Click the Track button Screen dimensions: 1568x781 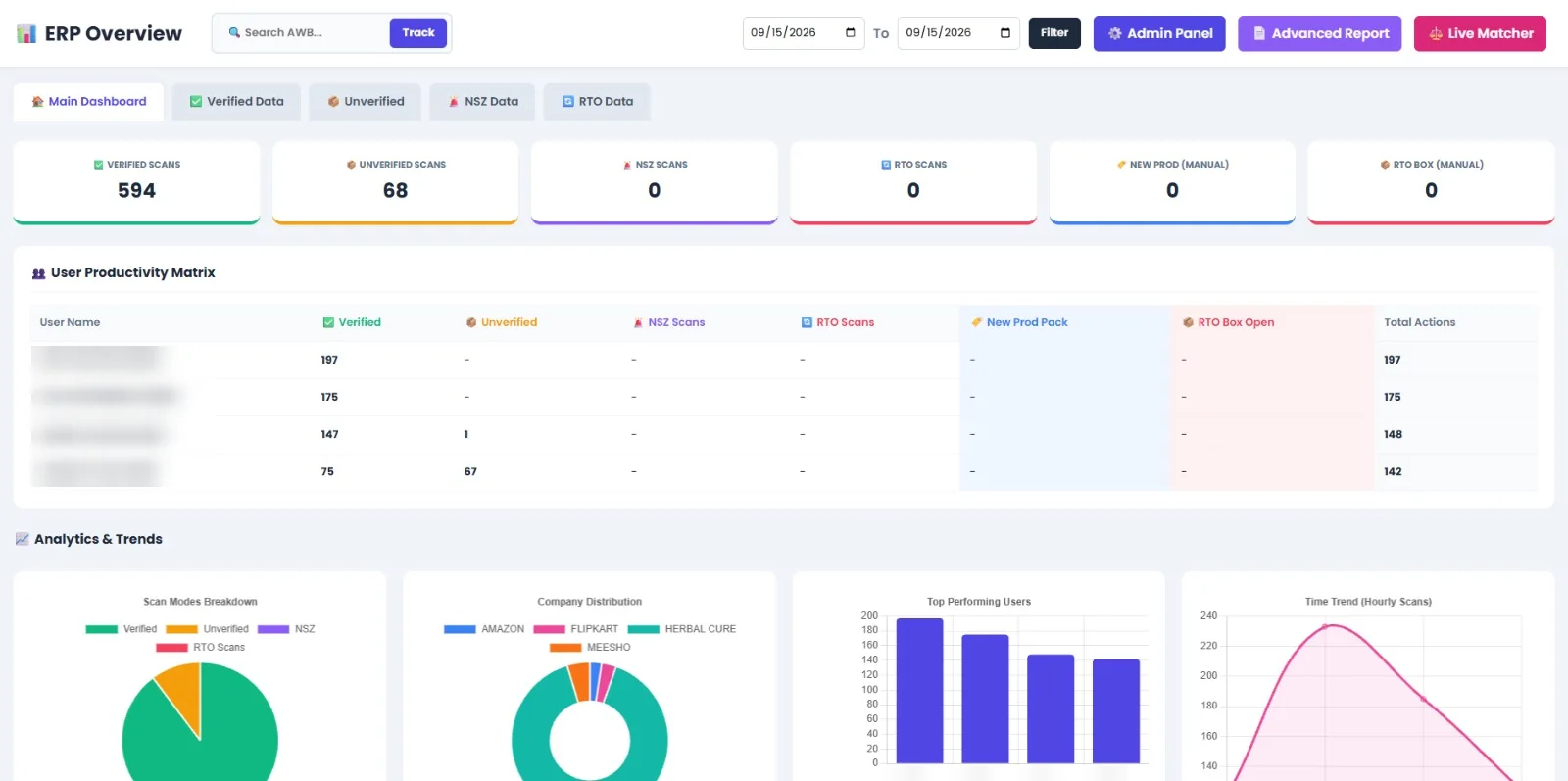pos(418,32)
